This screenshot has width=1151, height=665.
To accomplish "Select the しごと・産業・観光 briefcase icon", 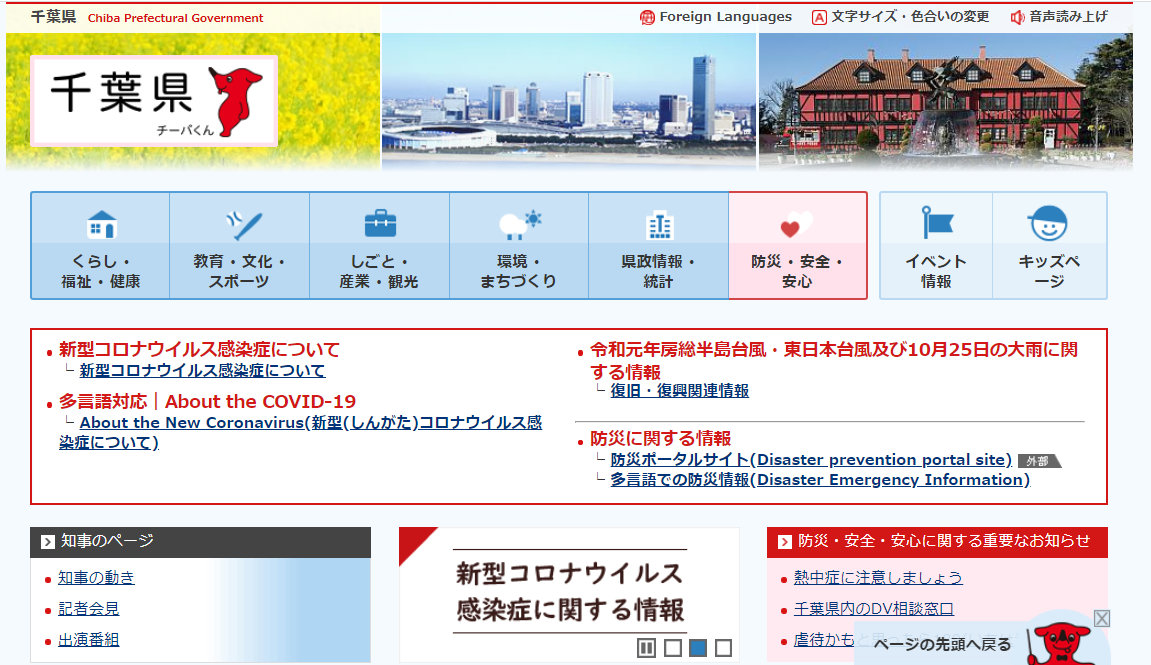I will pyautogui.click(x=379, y=224).
